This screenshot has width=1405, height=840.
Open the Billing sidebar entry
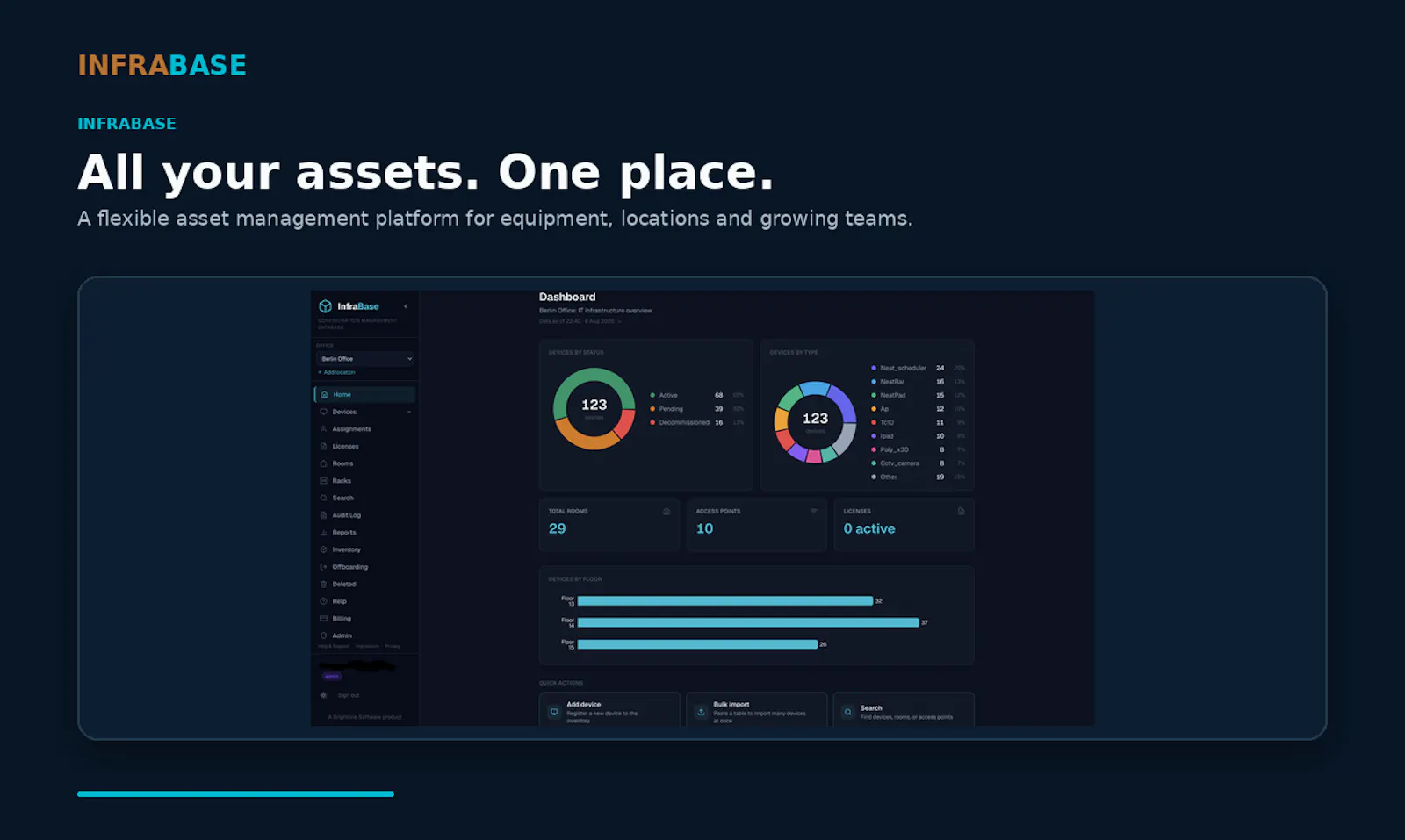coord(364,619)
